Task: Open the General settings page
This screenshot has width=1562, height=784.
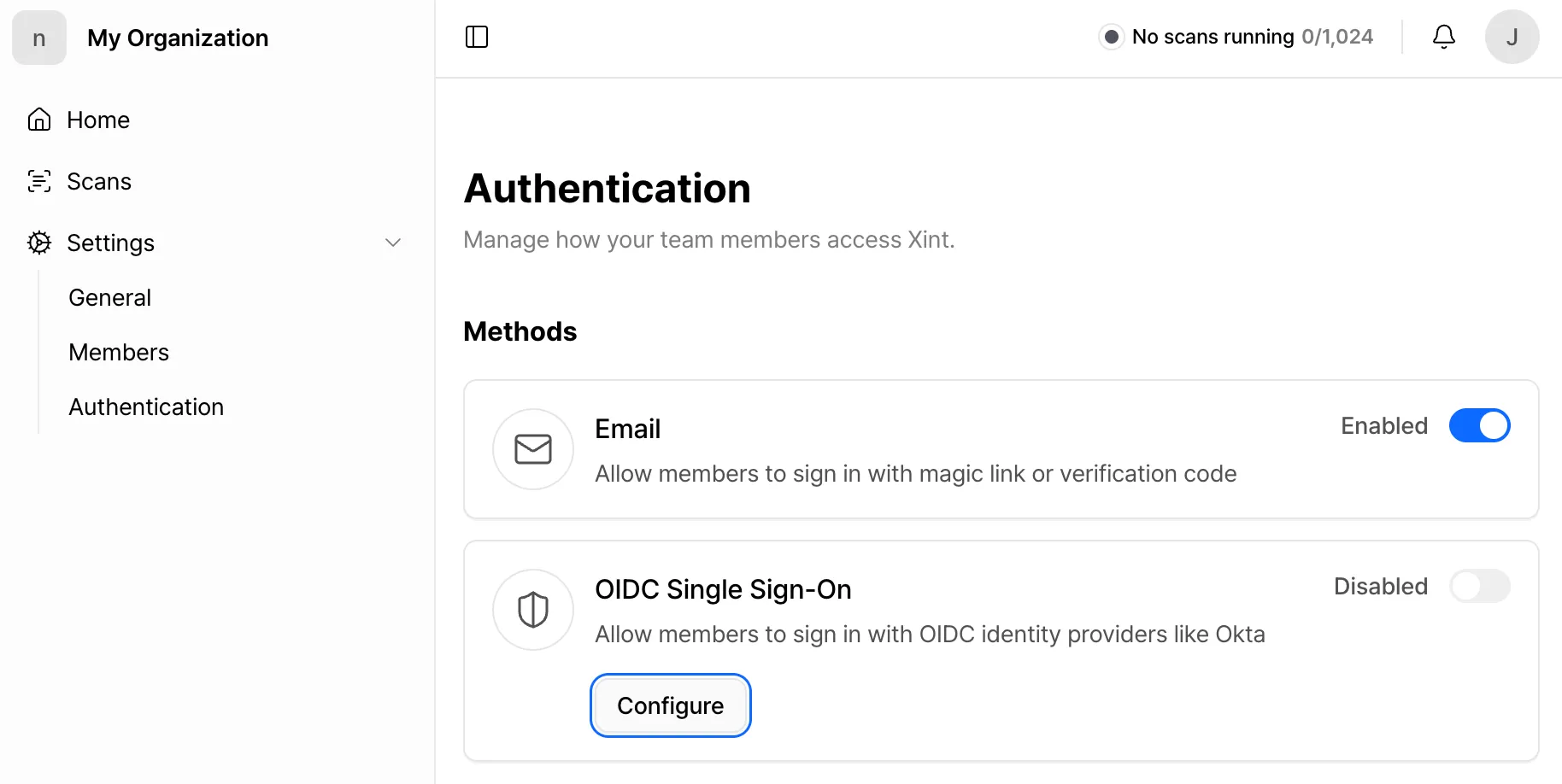Action: [109, 297]
